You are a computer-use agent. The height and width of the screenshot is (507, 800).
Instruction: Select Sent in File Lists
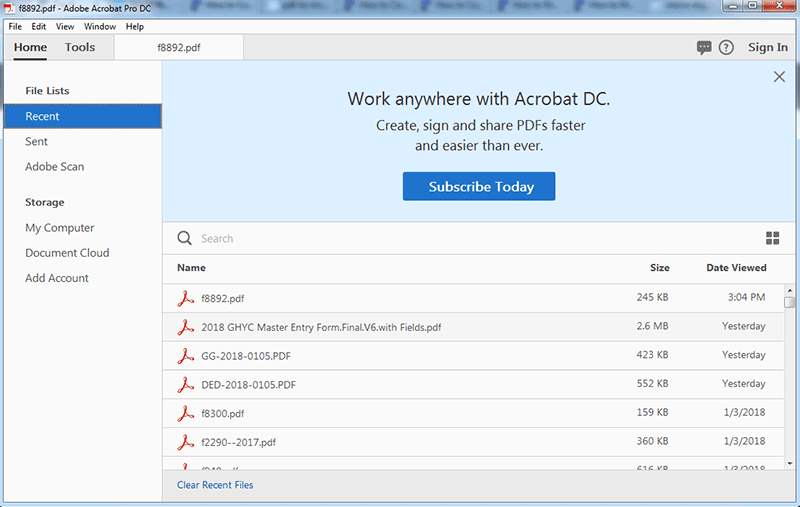tap(36, 141)
